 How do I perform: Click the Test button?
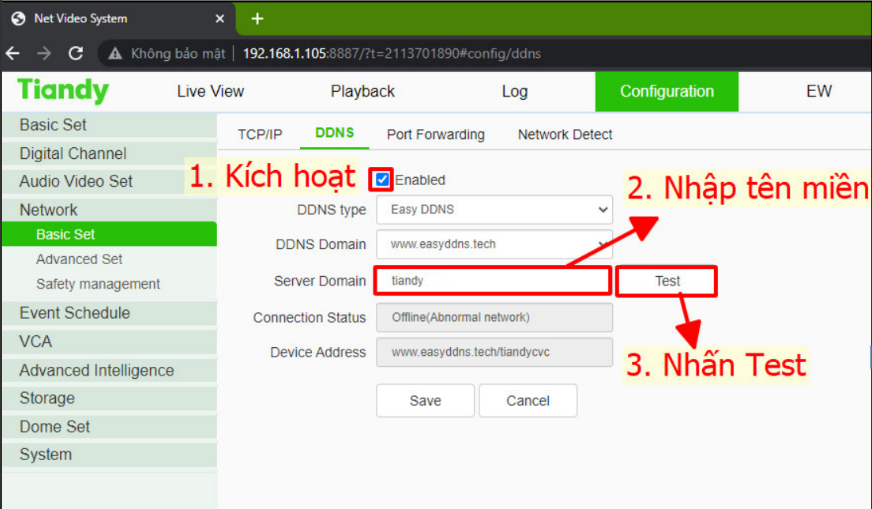(667, 281)
